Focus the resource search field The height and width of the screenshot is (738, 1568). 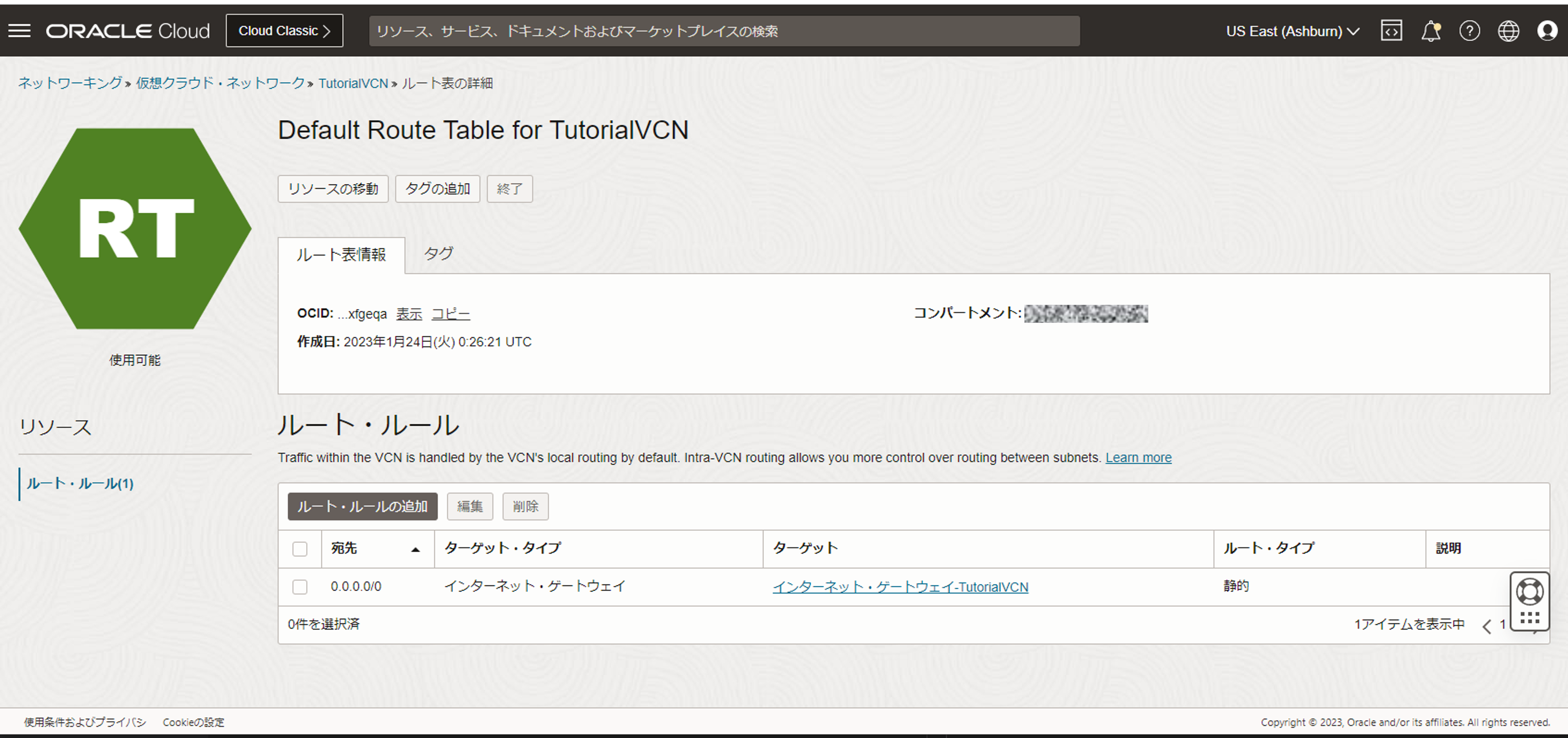click(724, 31)
